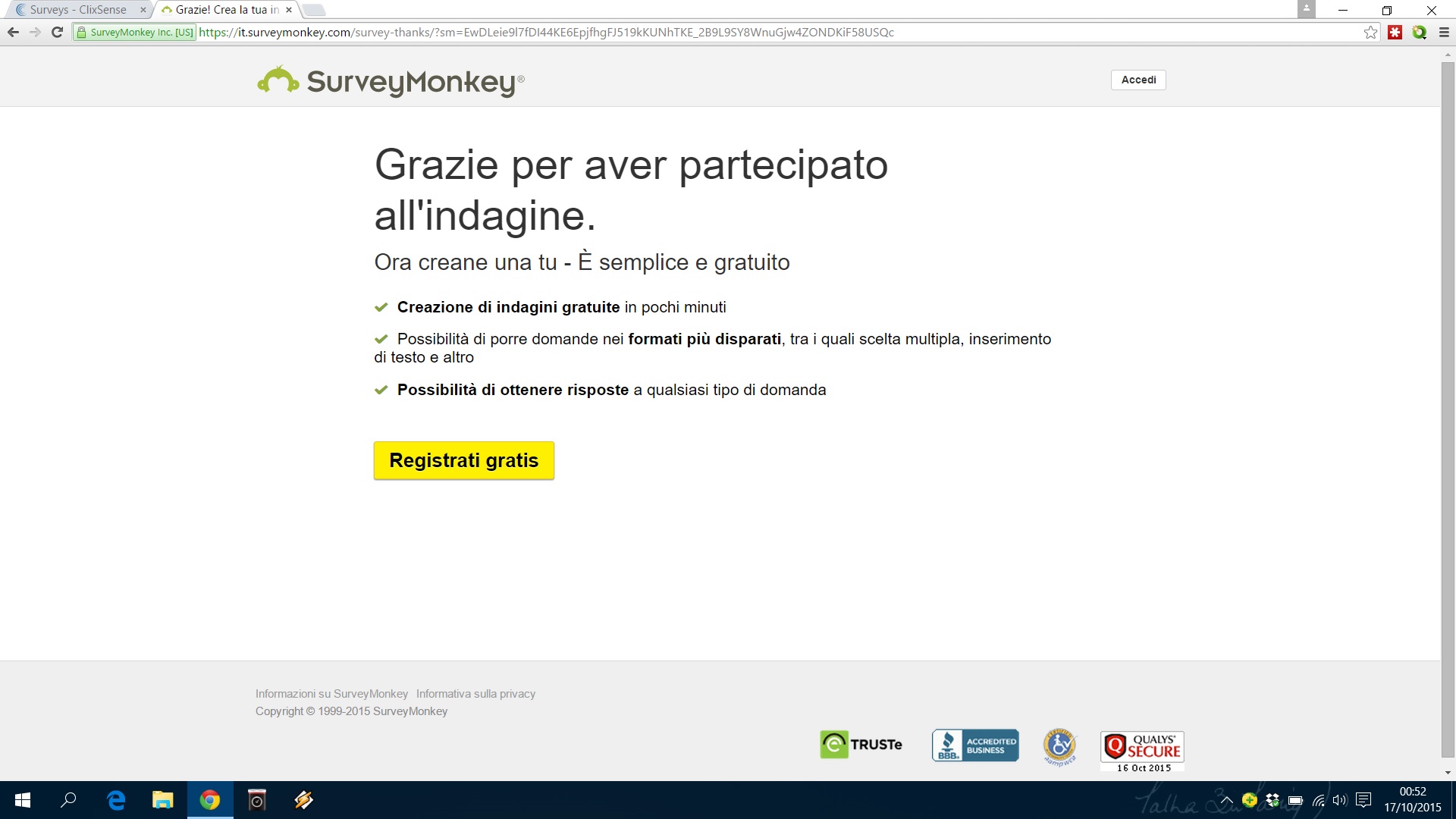
Task: Click the green extension icon in toolbar
Action: point(1419,32)
